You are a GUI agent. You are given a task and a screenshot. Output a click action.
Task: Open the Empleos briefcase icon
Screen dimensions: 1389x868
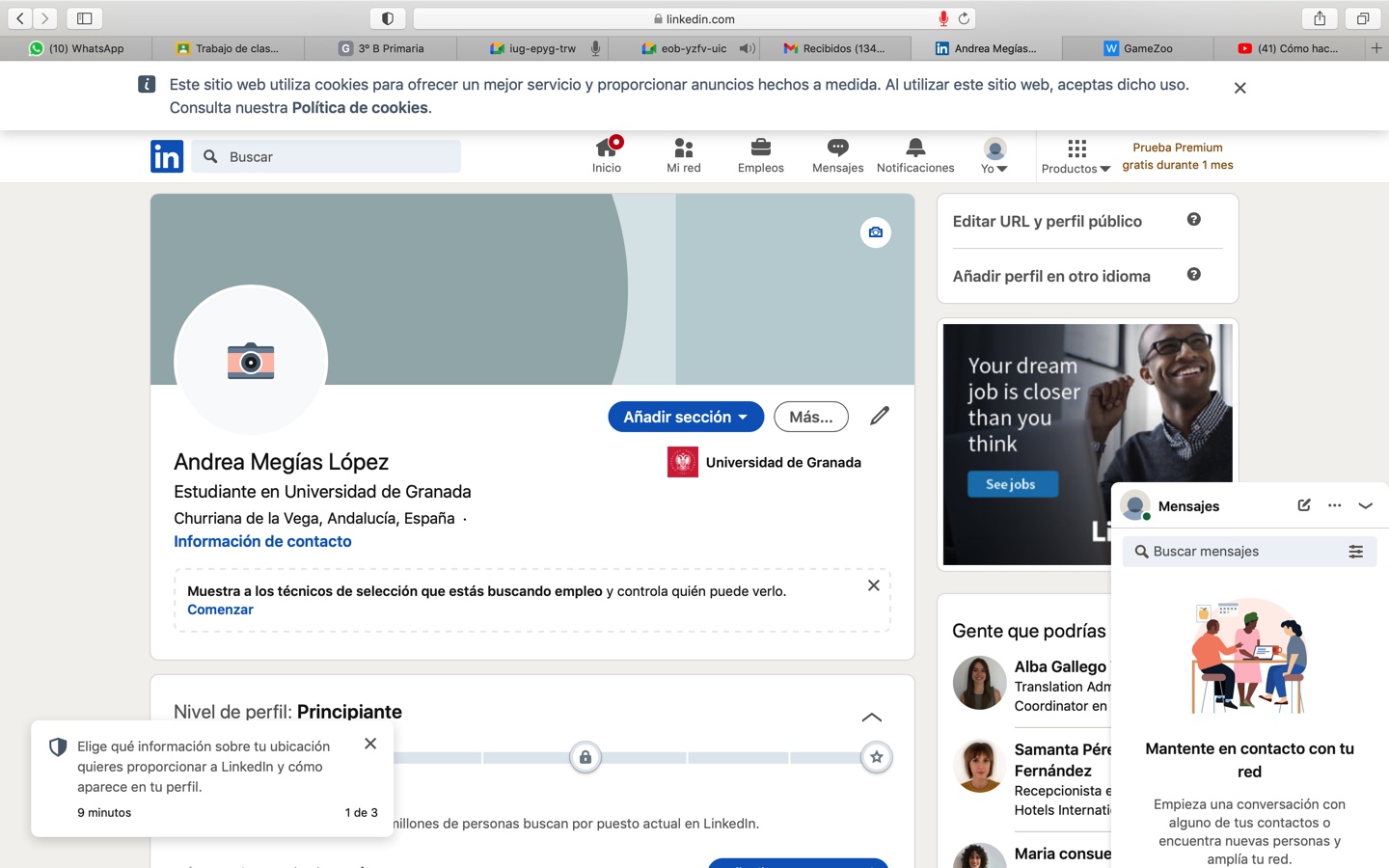(x=760, y=148)
